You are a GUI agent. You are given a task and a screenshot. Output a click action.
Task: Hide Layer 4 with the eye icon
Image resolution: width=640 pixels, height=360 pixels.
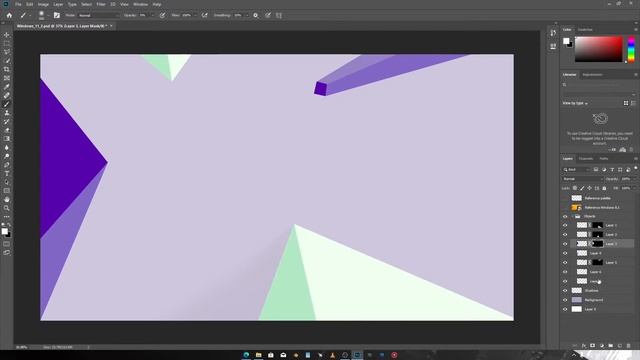[x=565, y=253]
